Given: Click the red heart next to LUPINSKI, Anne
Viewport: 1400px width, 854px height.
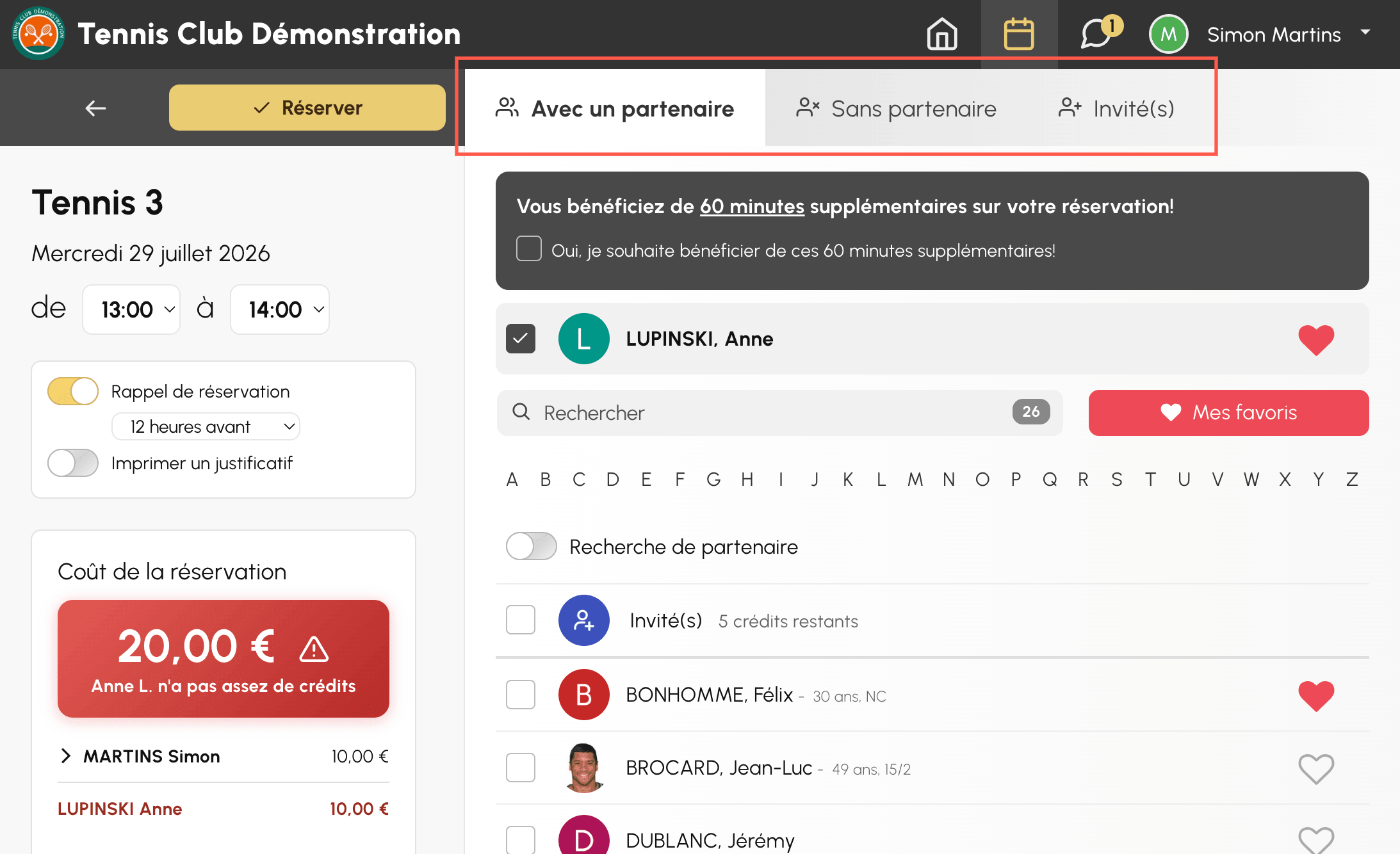Looking at the screenshot, I should click(1316, 339).
